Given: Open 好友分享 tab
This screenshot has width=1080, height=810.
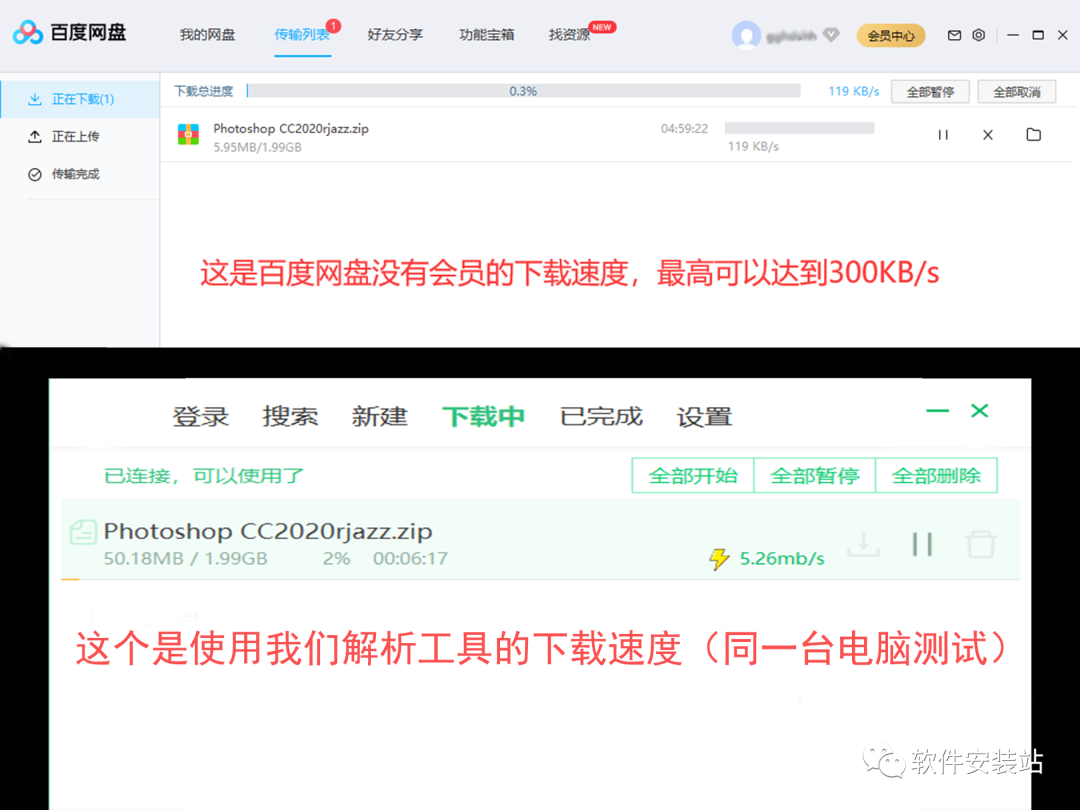Looking at the screenshot, I should pyautogui.click(x=395, y=34).
